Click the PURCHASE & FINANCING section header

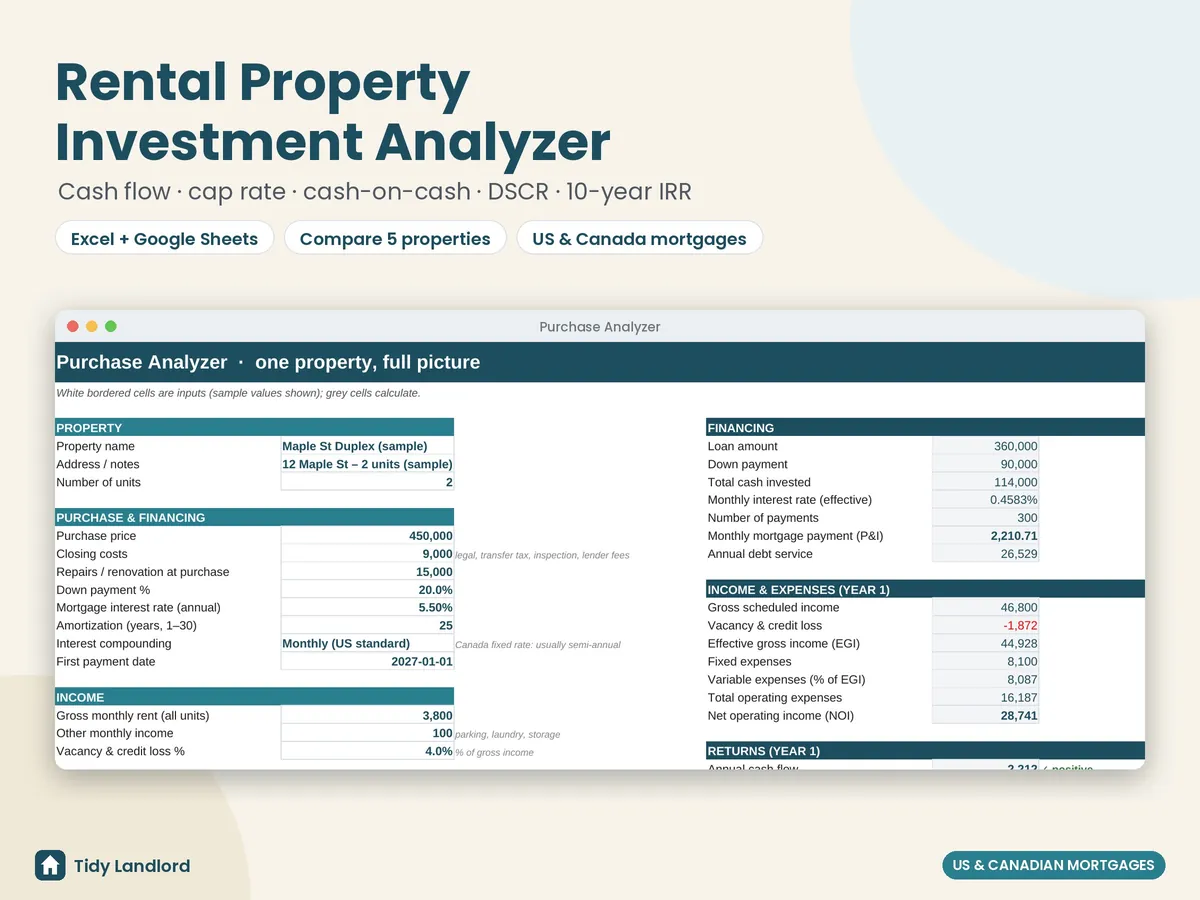[x=254, y=517]
